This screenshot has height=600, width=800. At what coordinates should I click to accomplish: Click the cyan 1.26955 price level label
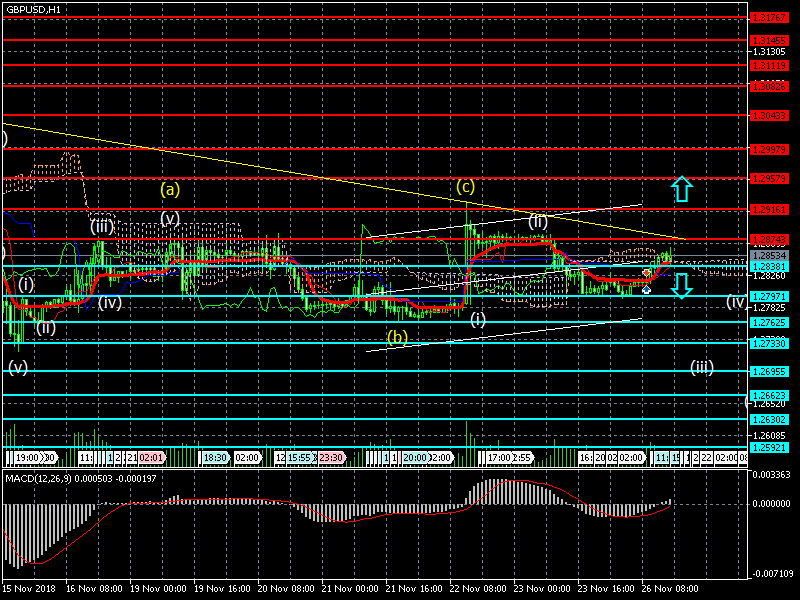769,371
